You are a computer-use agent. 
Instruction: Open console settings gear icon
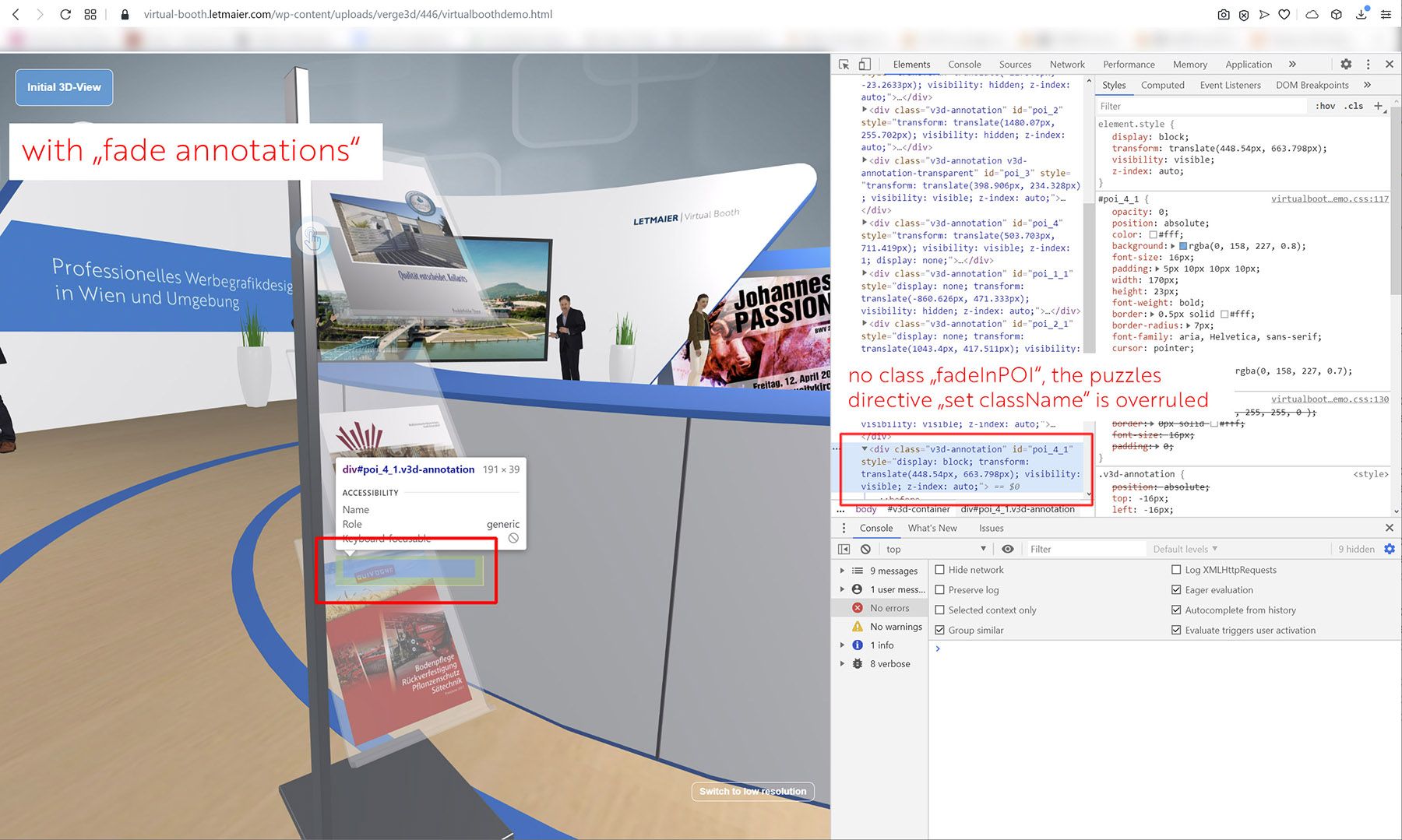point(1390,549)
